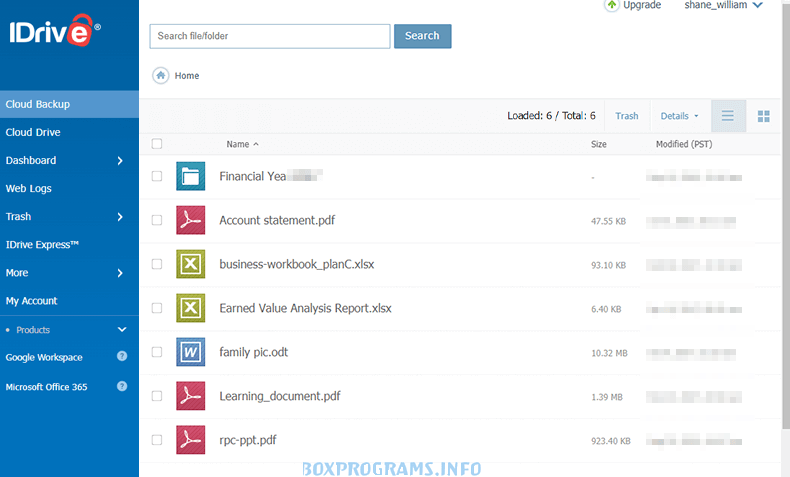Go to Web Logs section

[28, 188]
